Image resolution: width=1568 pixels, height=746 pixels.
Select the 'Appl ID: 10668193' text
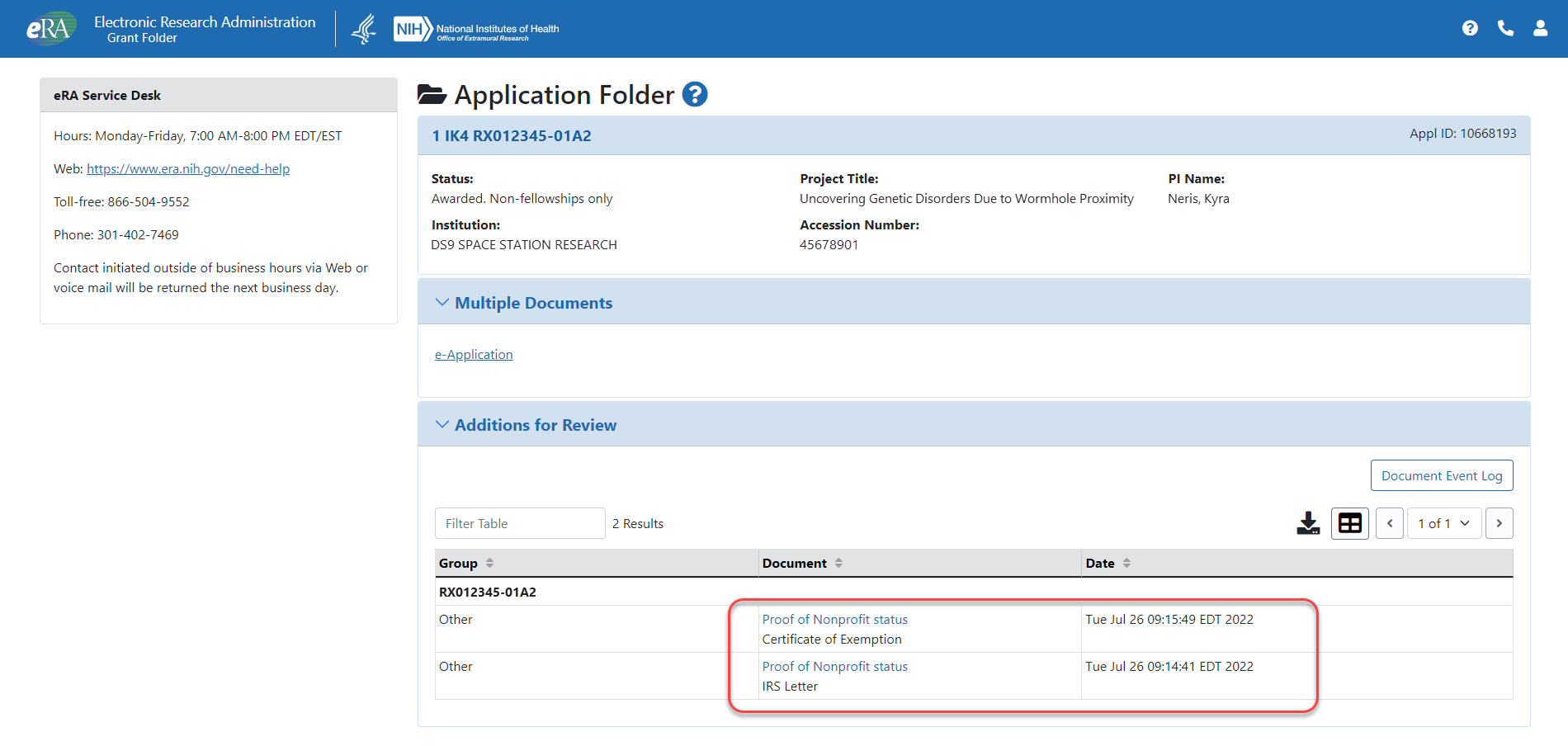pos(1462,134)
